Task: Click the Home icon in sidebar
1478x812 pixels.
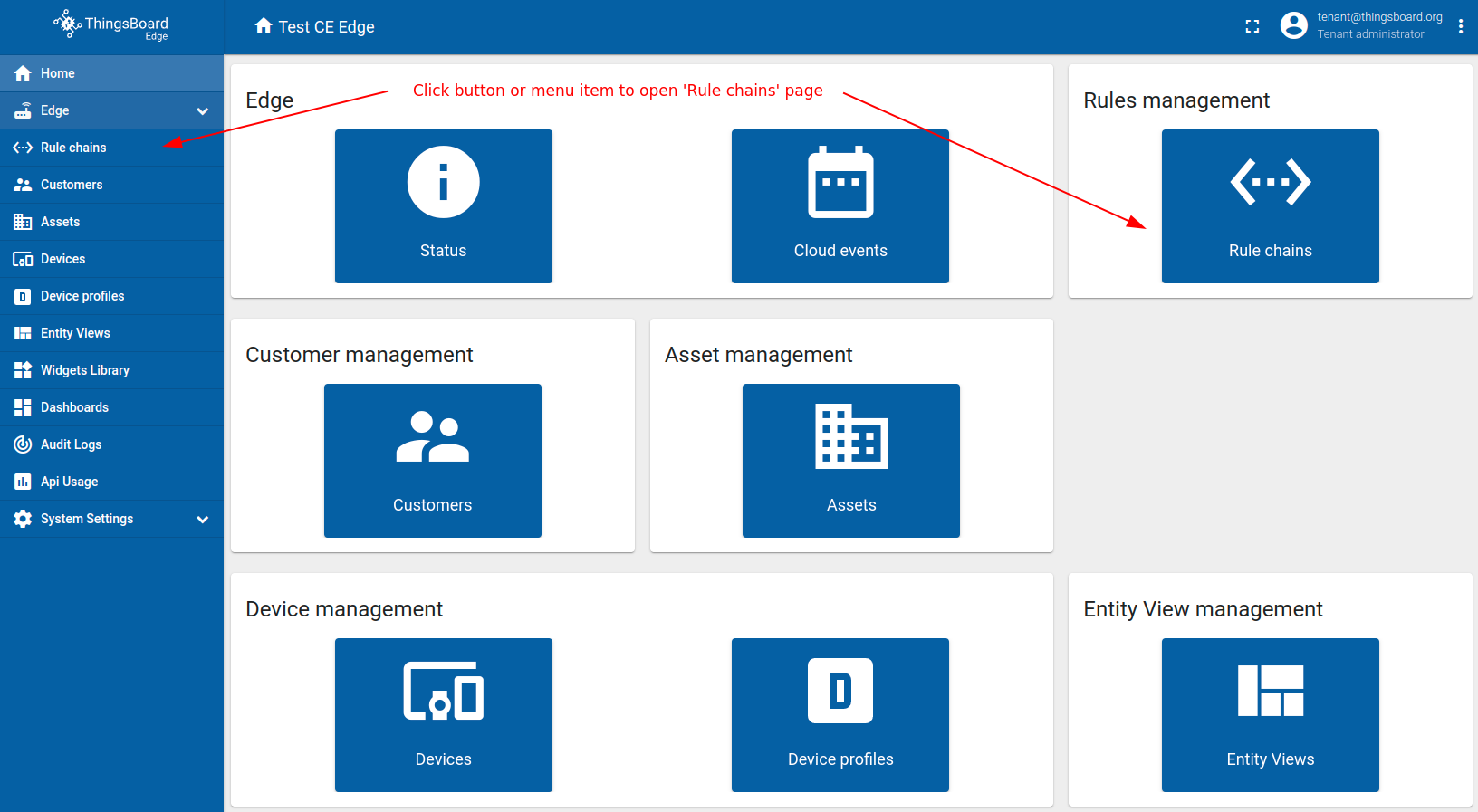Action: point(23,73)
